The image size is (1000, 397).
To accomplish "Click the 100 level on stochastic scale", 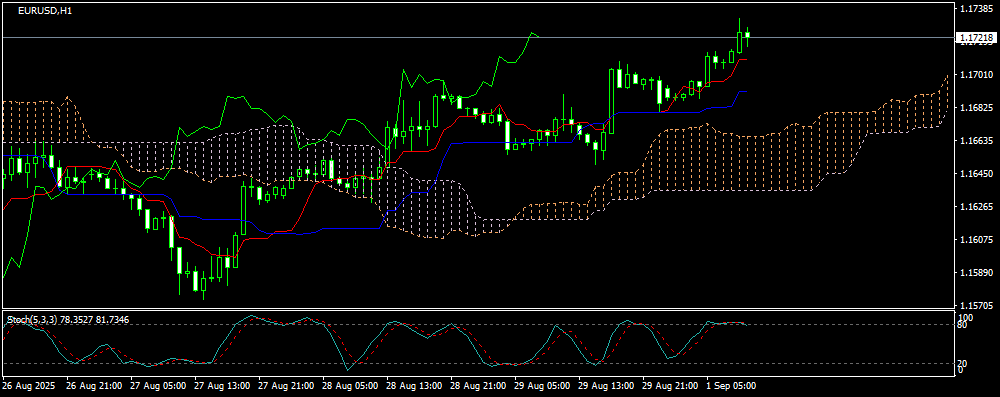I will point(966,317).
